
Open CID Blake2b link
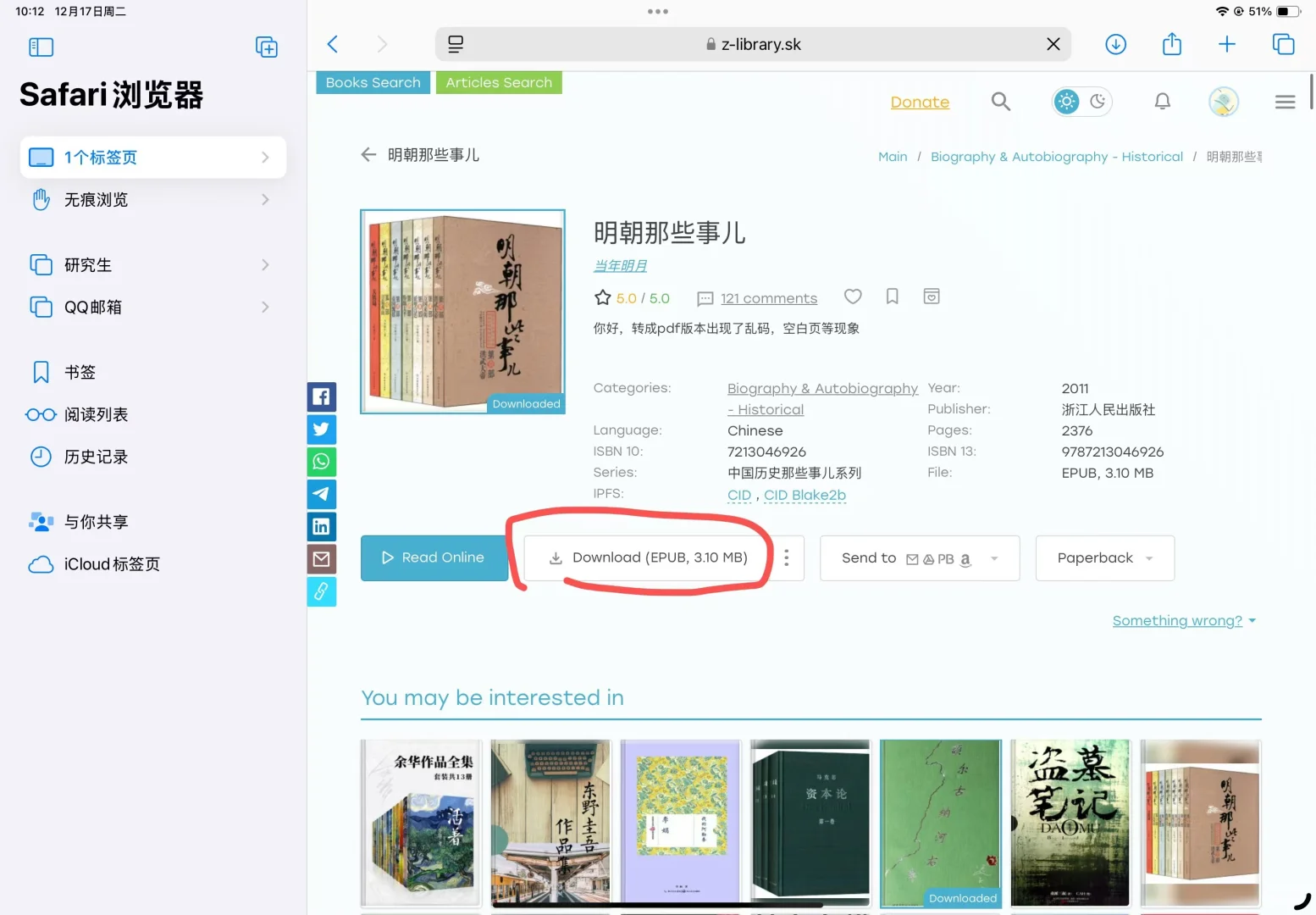coord(805,495)
